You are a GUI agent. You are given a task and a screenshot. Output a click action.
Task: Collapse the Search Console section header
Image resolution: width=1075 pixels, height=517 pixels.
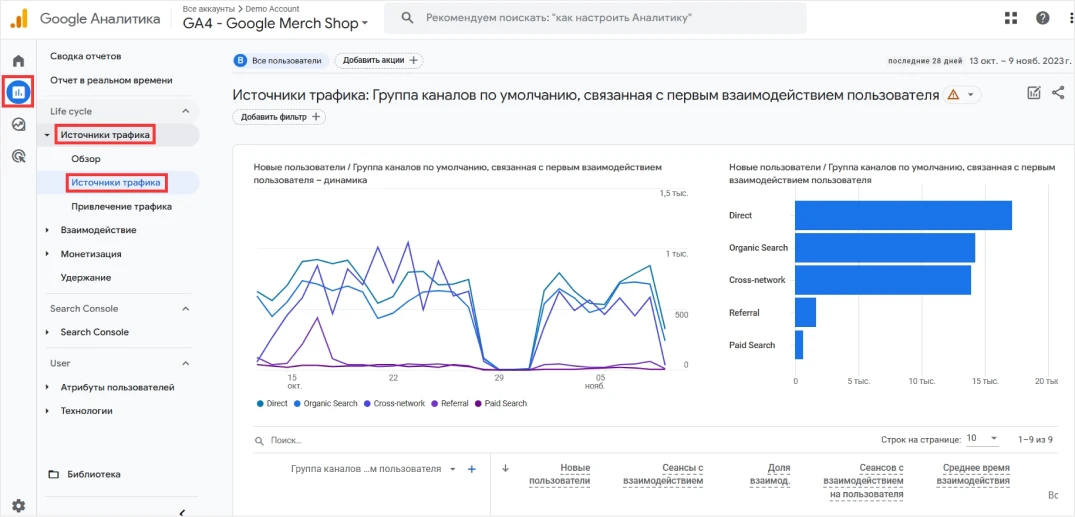185,309
